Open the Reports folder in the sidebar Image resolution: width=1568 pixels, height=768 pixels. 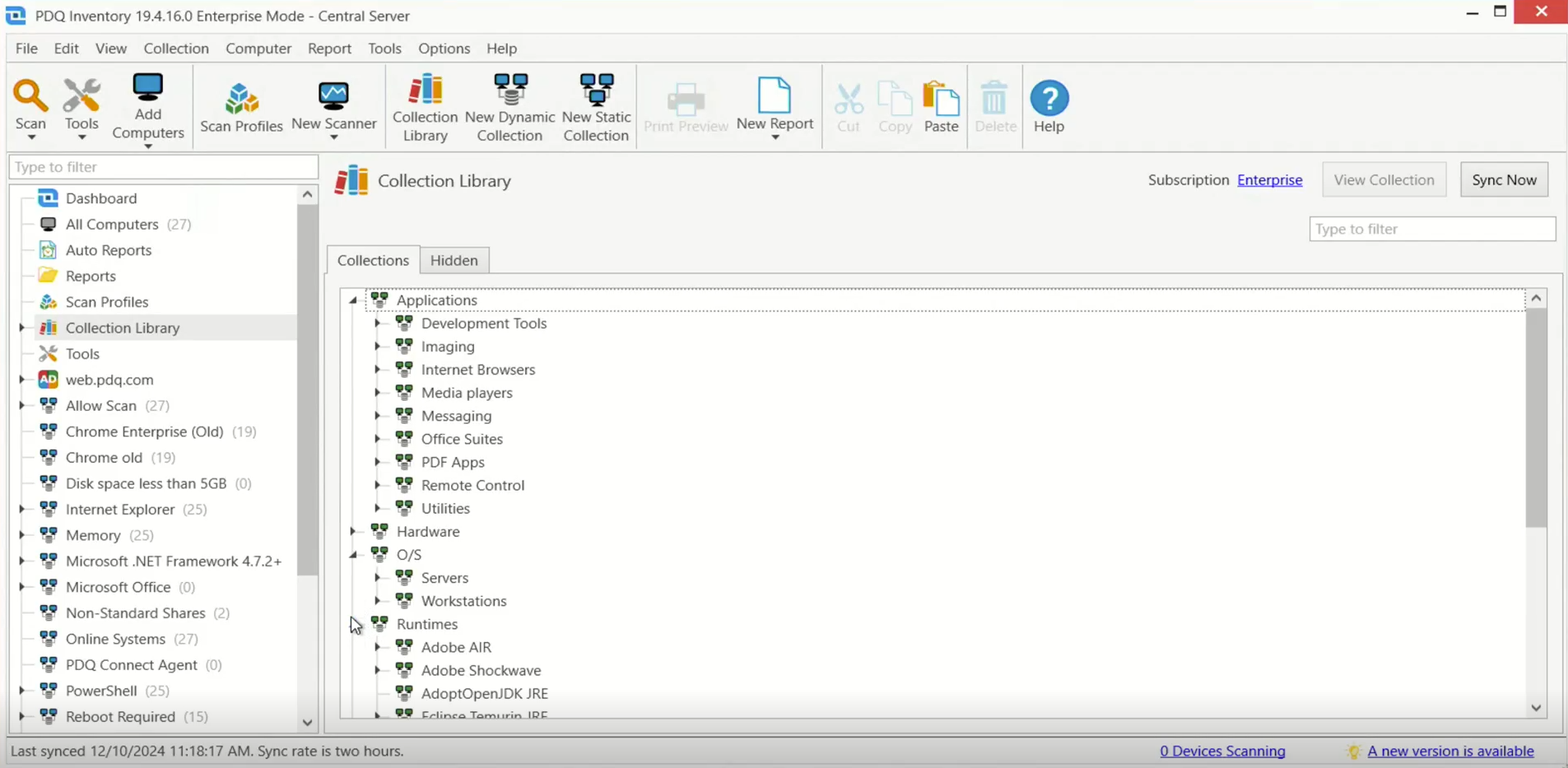point(91,276)
